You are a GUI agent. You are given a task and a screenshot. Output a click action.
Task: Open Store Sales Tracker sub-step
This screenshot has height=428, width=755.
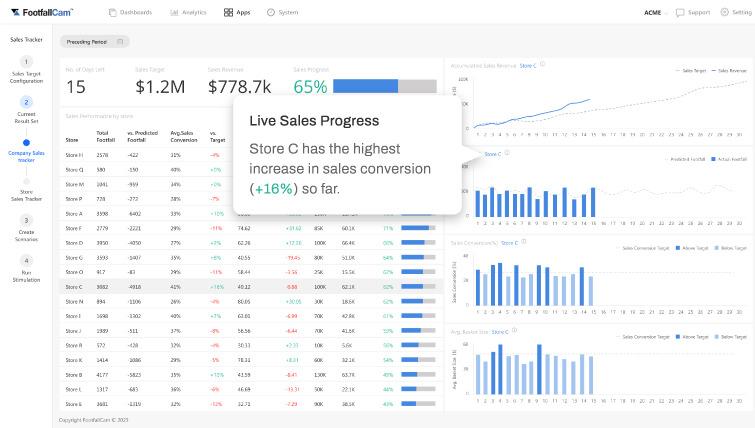coord(26,191)
